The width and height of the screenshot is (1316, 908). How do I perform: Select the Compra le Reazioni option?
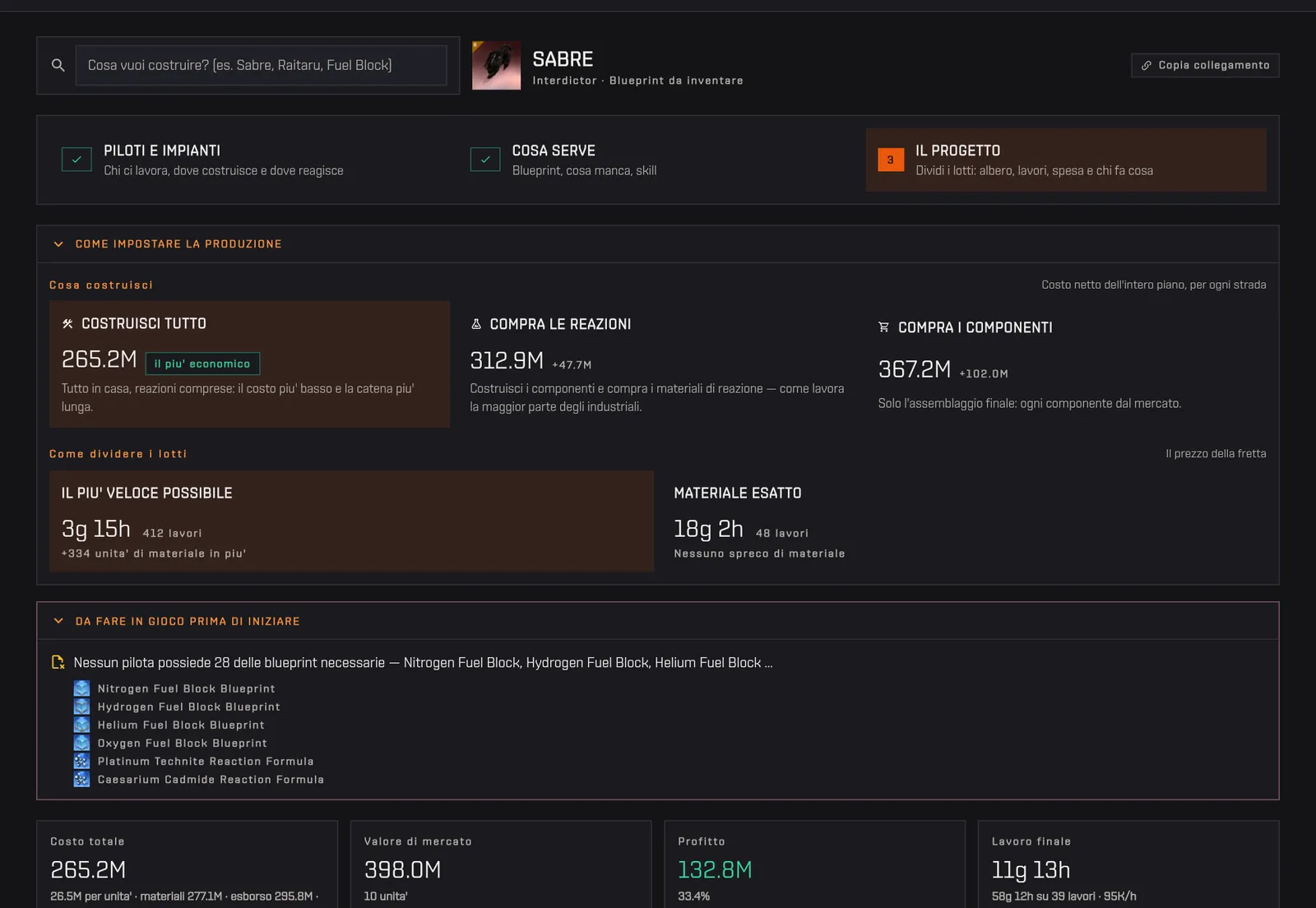pos(658,364)
